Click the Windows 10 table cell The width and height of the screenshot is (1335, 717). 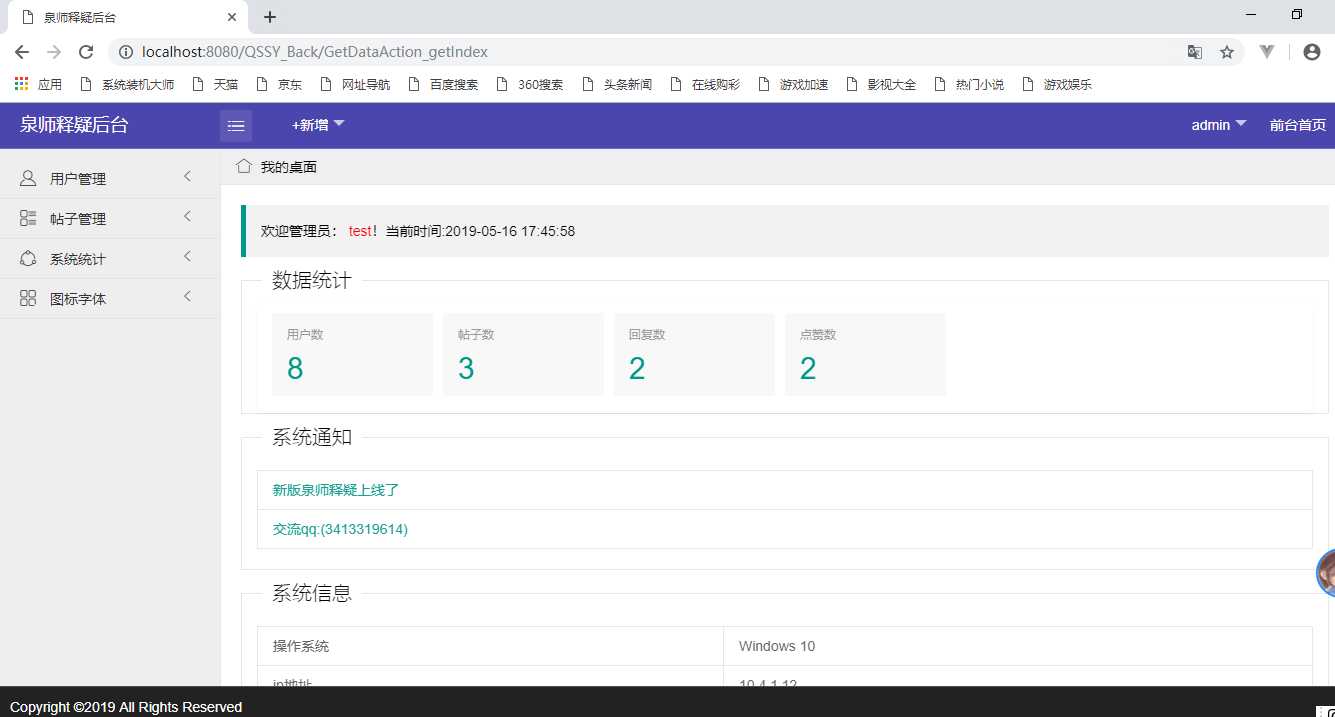click(1018, 646)
